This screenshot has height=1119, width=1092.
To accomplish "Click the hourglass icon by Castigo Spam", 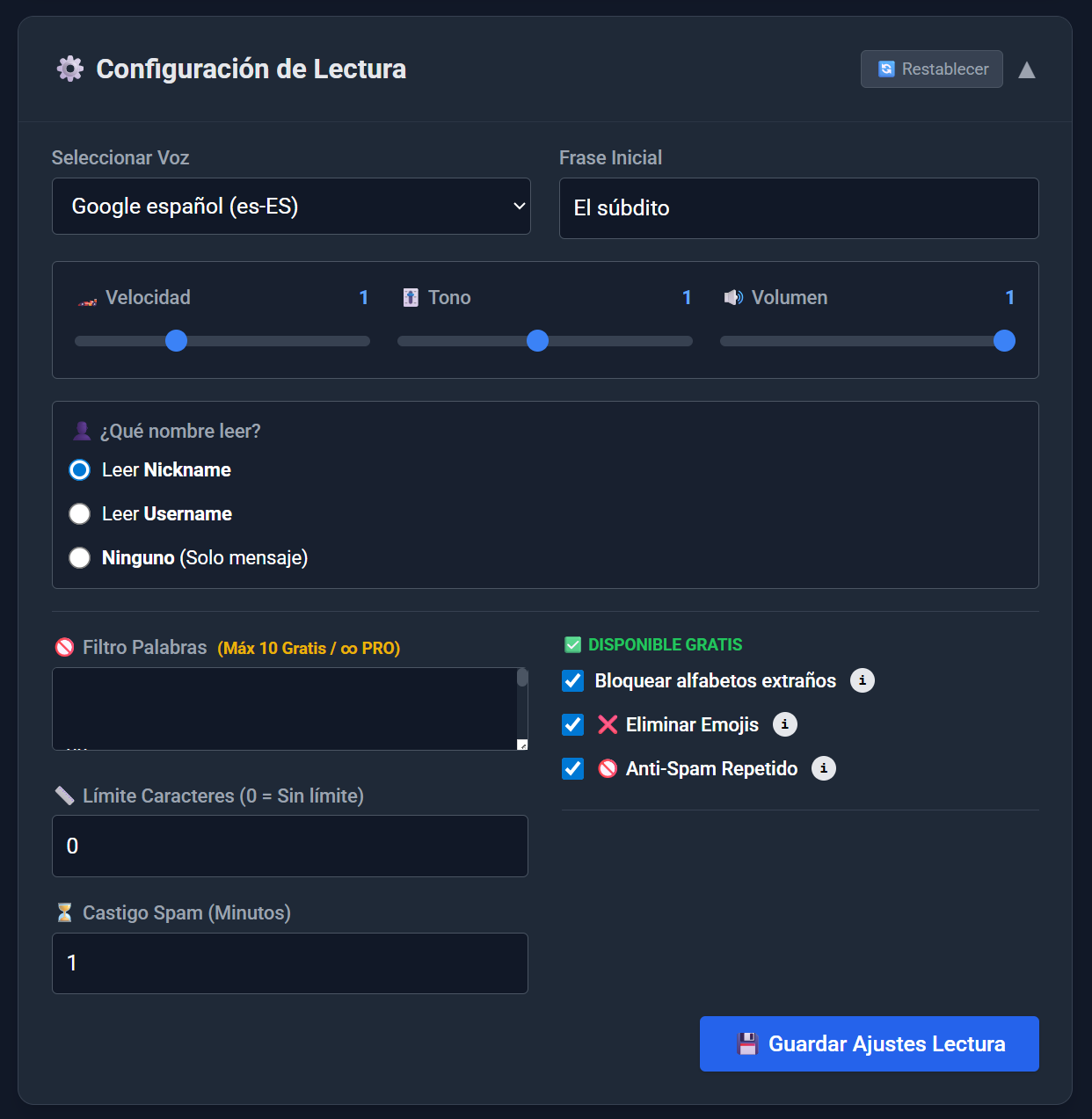I will click(x=64, y=912).
